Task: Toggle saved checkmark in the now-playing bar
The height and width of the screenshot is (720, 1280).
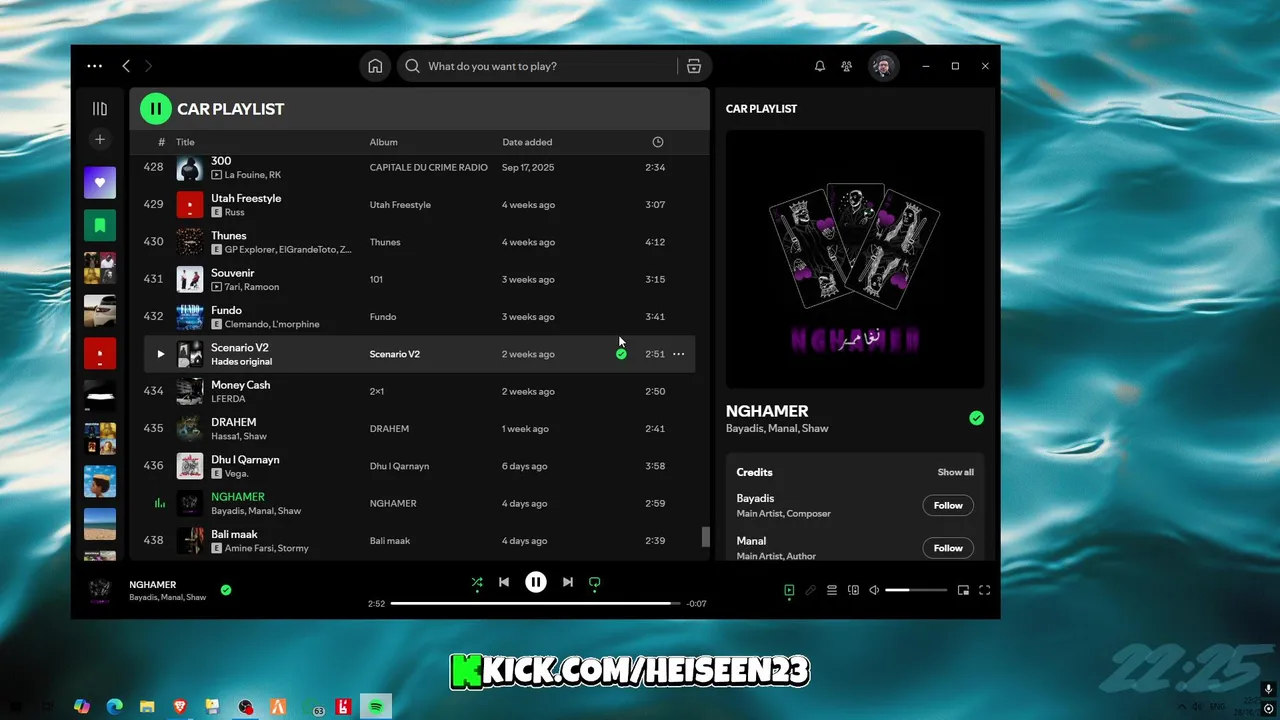Action: tap(226, 590)
